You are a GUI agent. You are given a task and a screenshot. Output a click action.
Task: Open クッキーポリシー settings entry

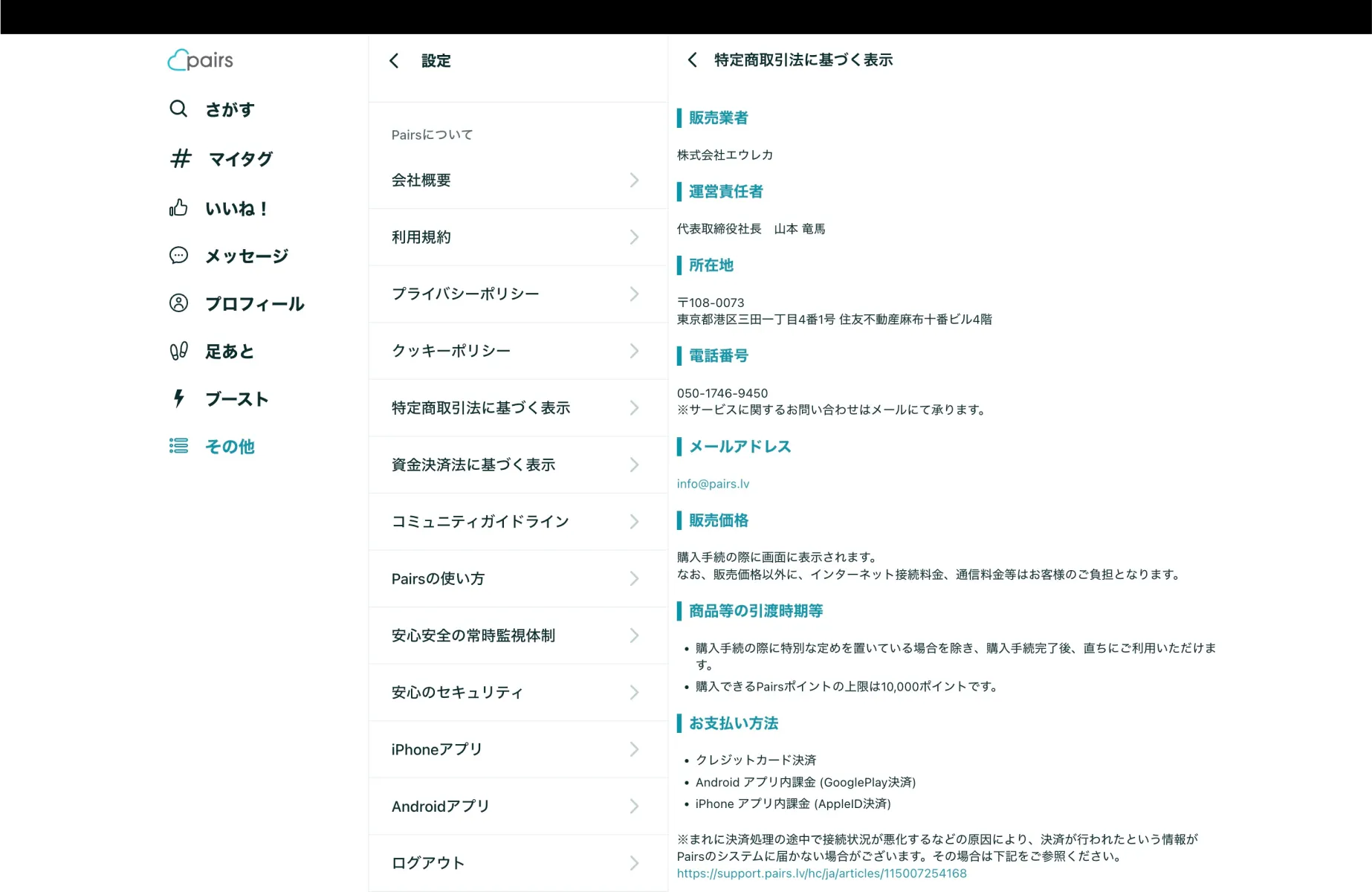click(x=518, y=351)
